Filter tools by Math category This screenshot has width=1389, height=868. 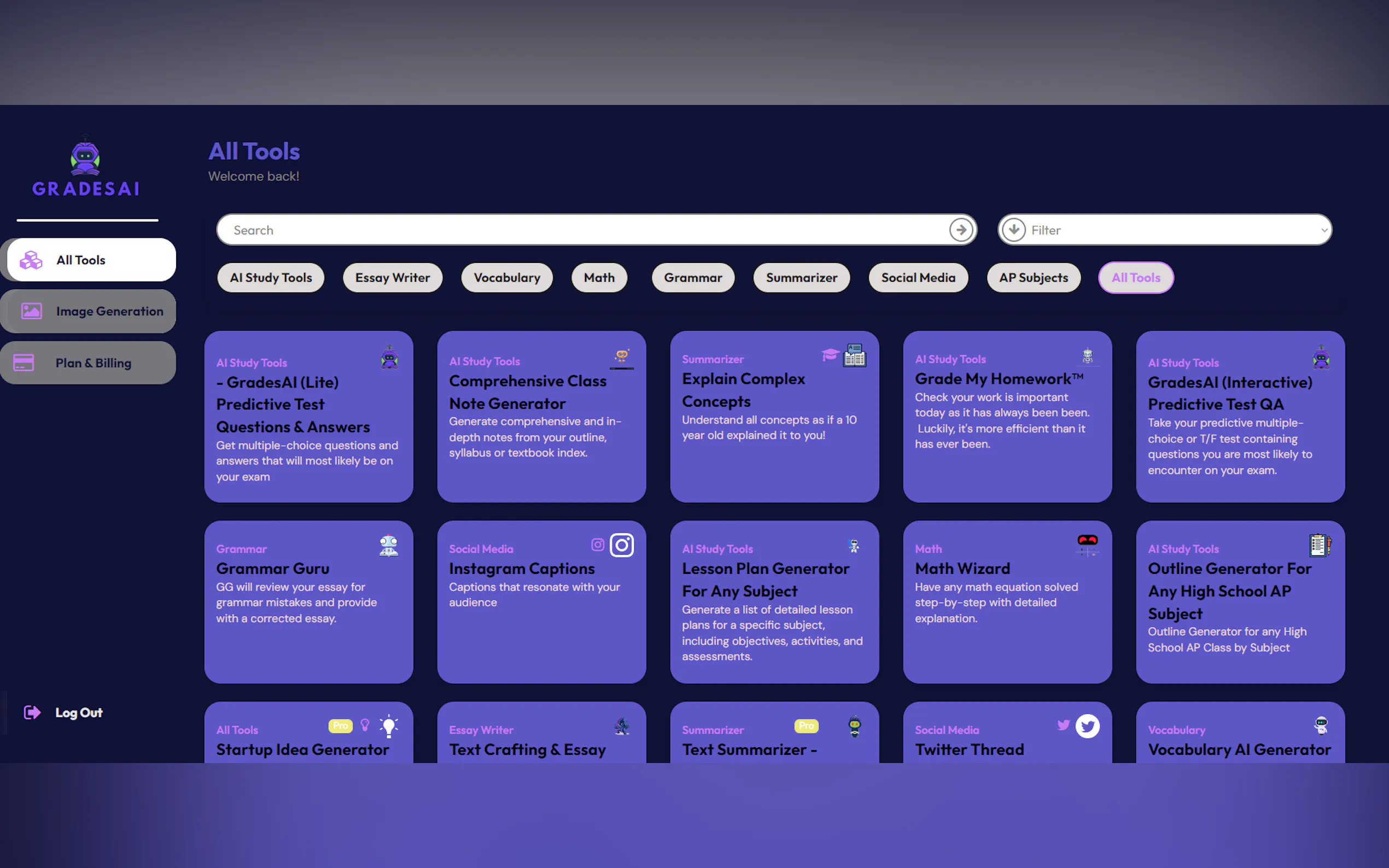point(599,278)
